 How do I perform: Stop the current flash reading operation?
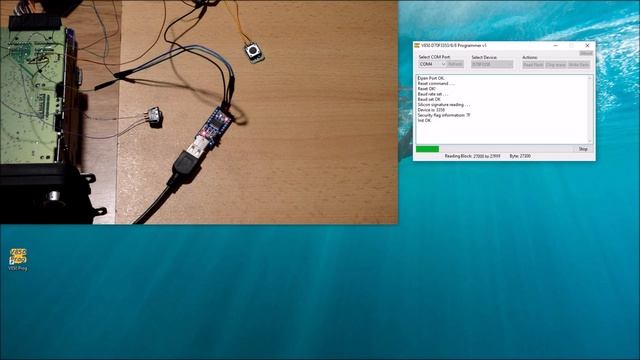(x=583, y=149)
